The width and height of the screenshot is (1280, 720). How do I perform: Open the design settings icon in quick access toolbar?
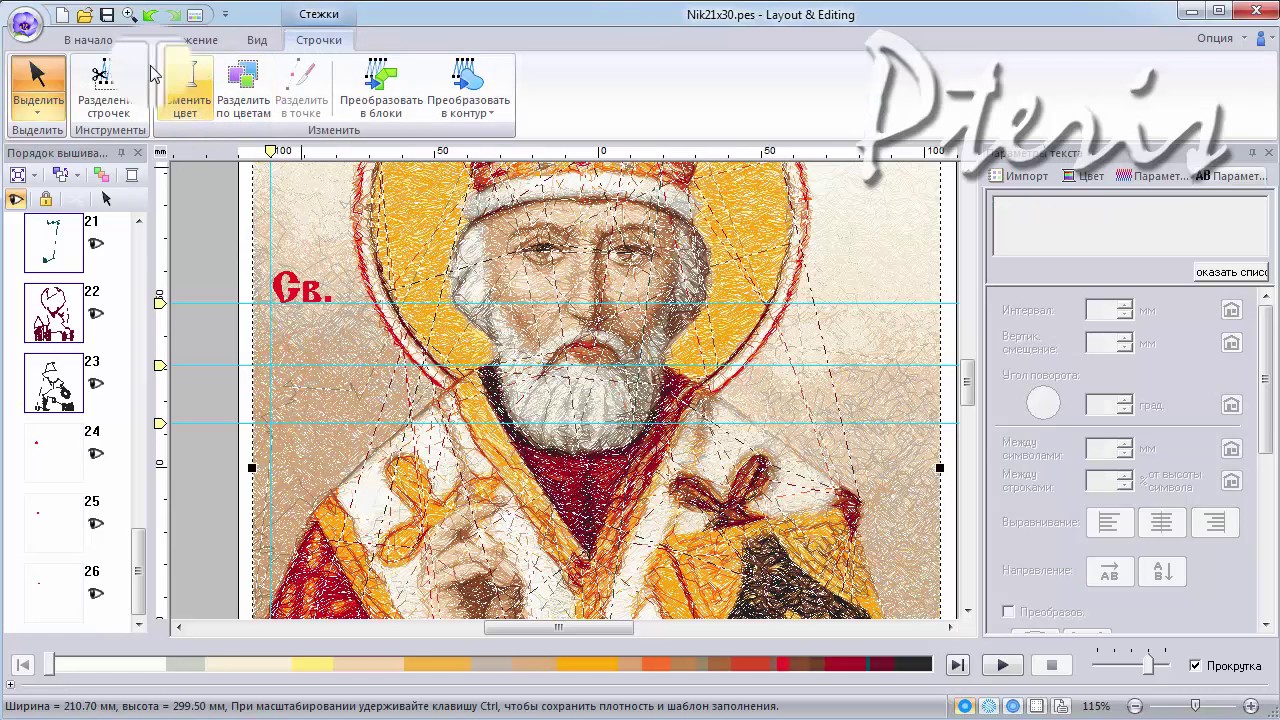point(195,15)
